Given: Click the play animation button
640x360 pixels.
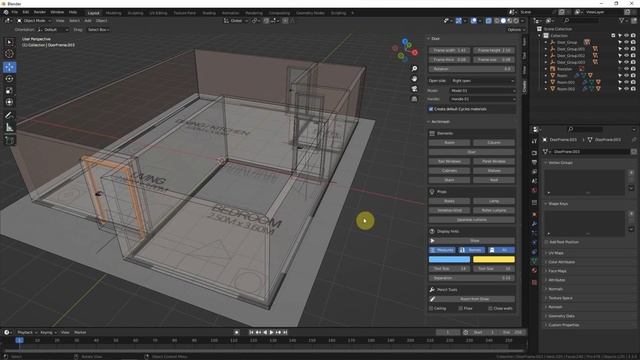Looking at the screenshot, I should (271, 332).
